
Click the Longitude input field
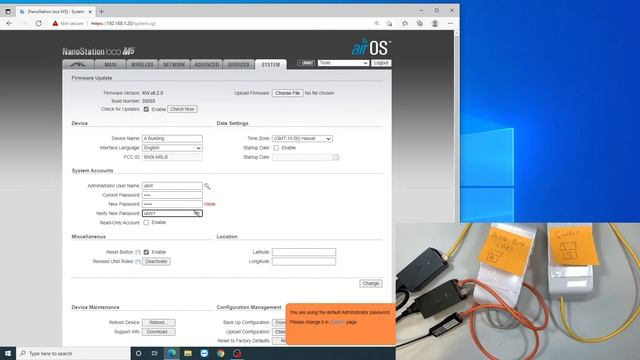(304, 261)
